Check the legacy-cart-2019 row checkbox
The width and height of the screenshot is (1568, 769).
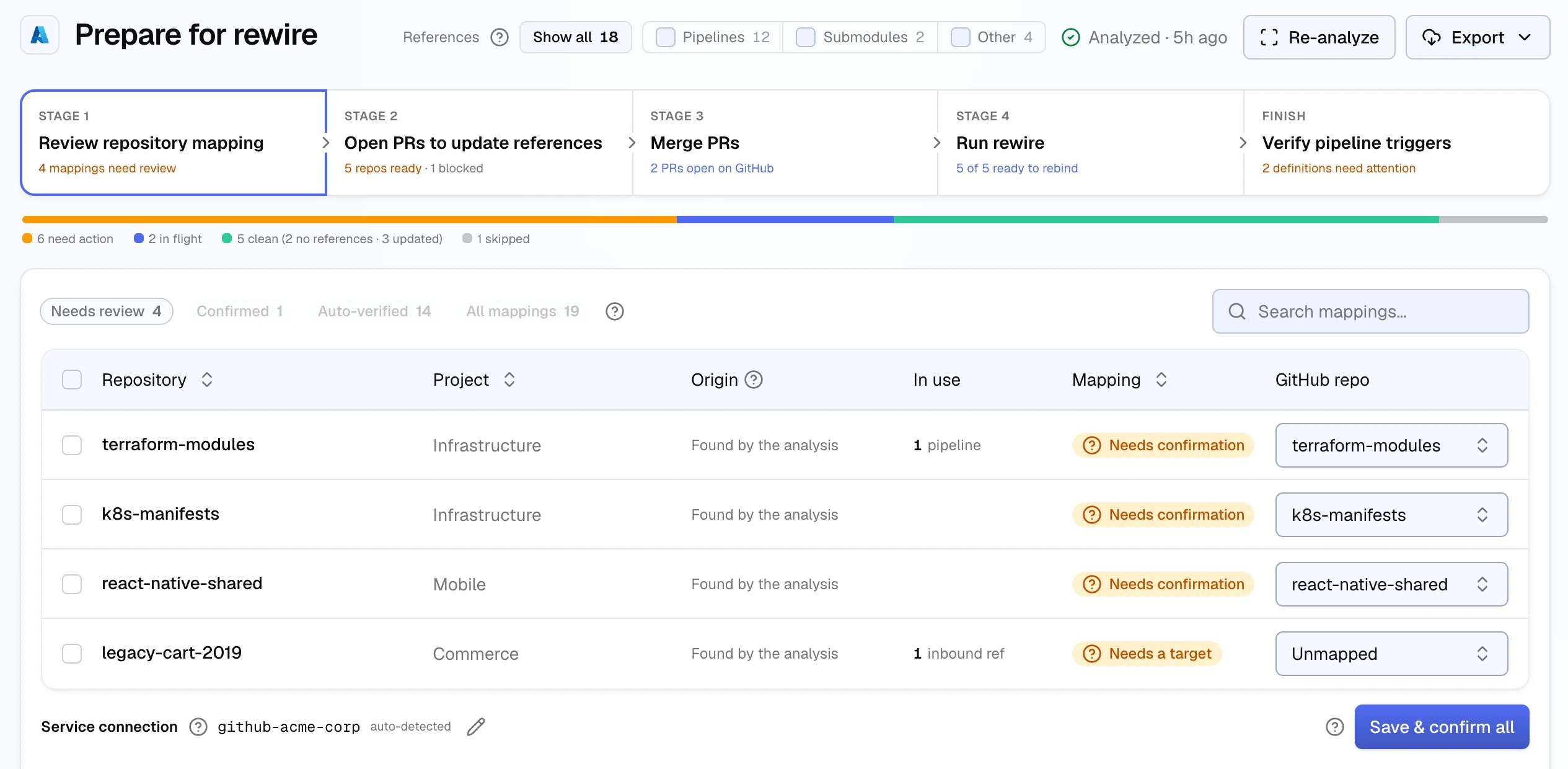pos(72,654)
